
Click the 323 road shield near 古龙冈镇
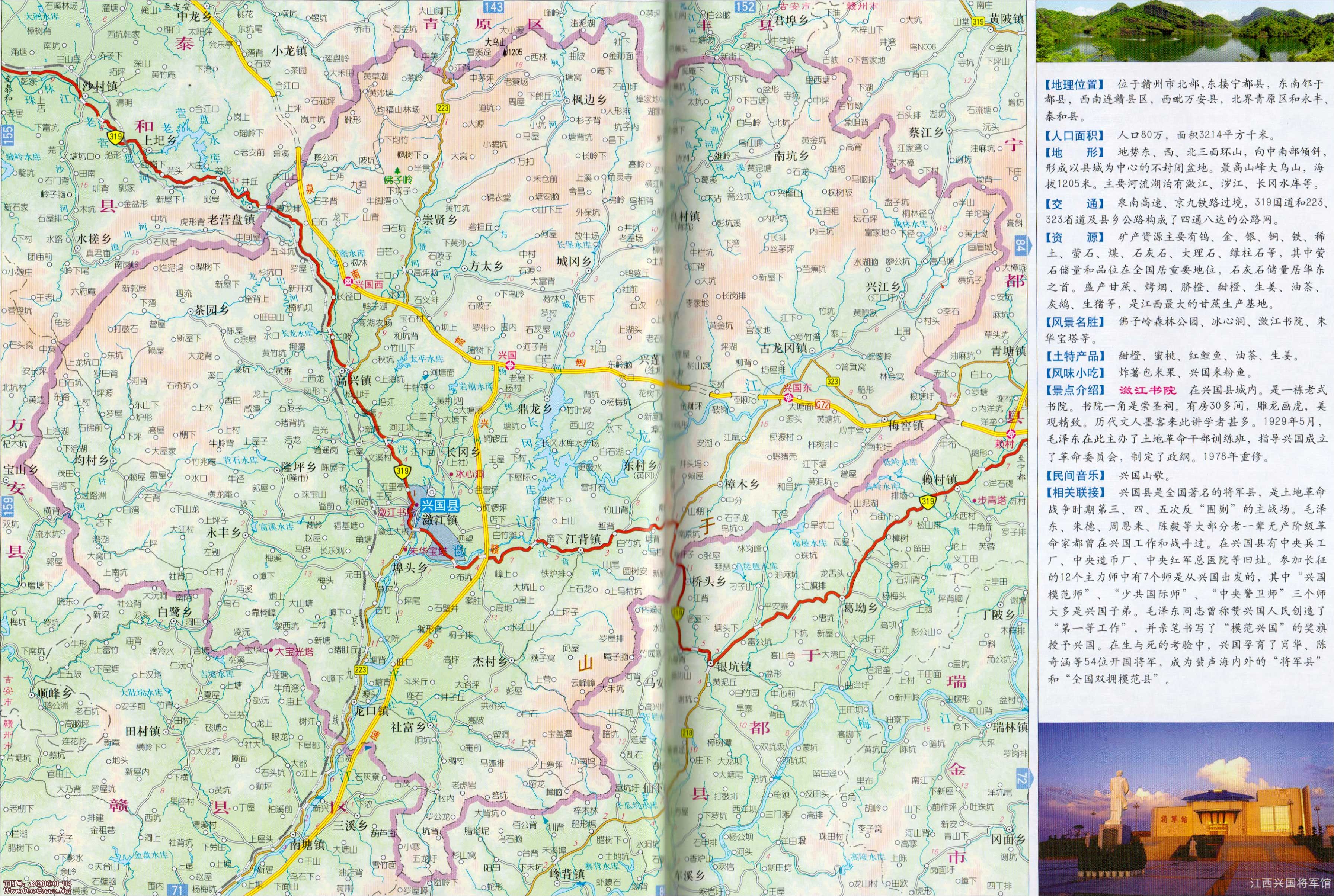point(832,380)
